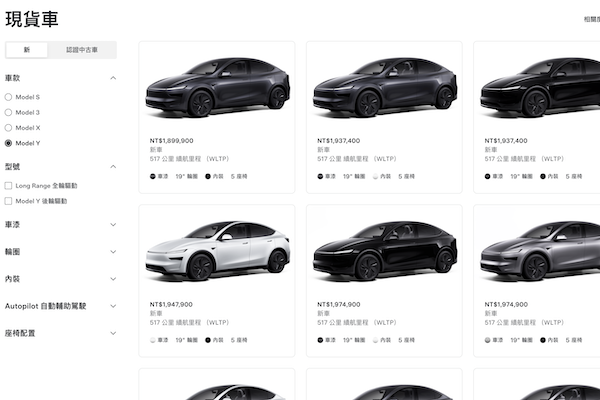Check the Model Y 後輪驅動 checkbox
This screenshot has width=600, height=400.
(x=8, y=201)
